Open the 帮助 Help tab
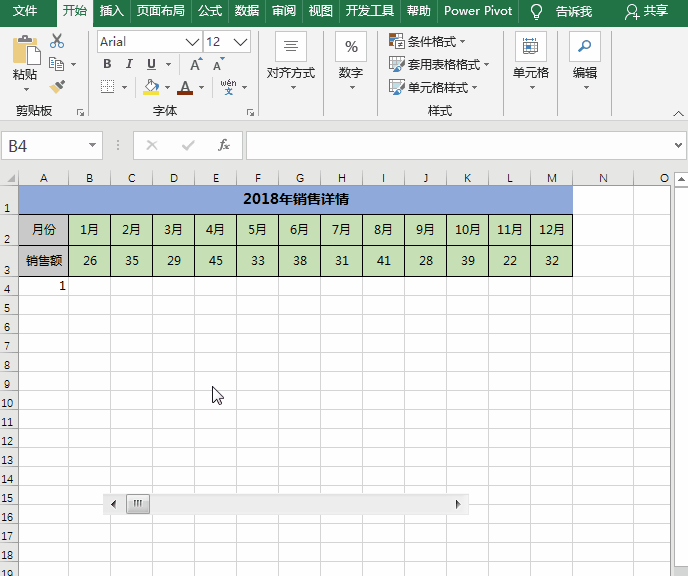This screenshot has height=576, width=688. 419,11
